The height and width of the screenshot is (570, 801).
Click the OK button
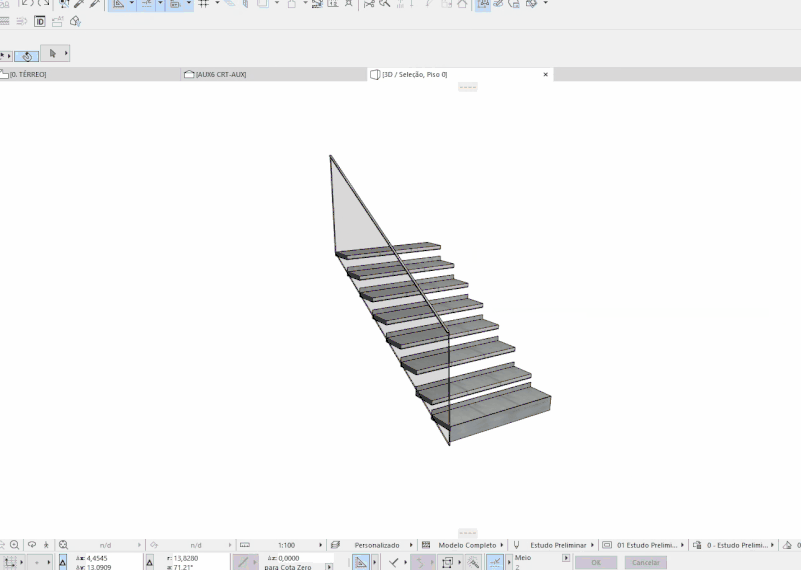[596, 562]
